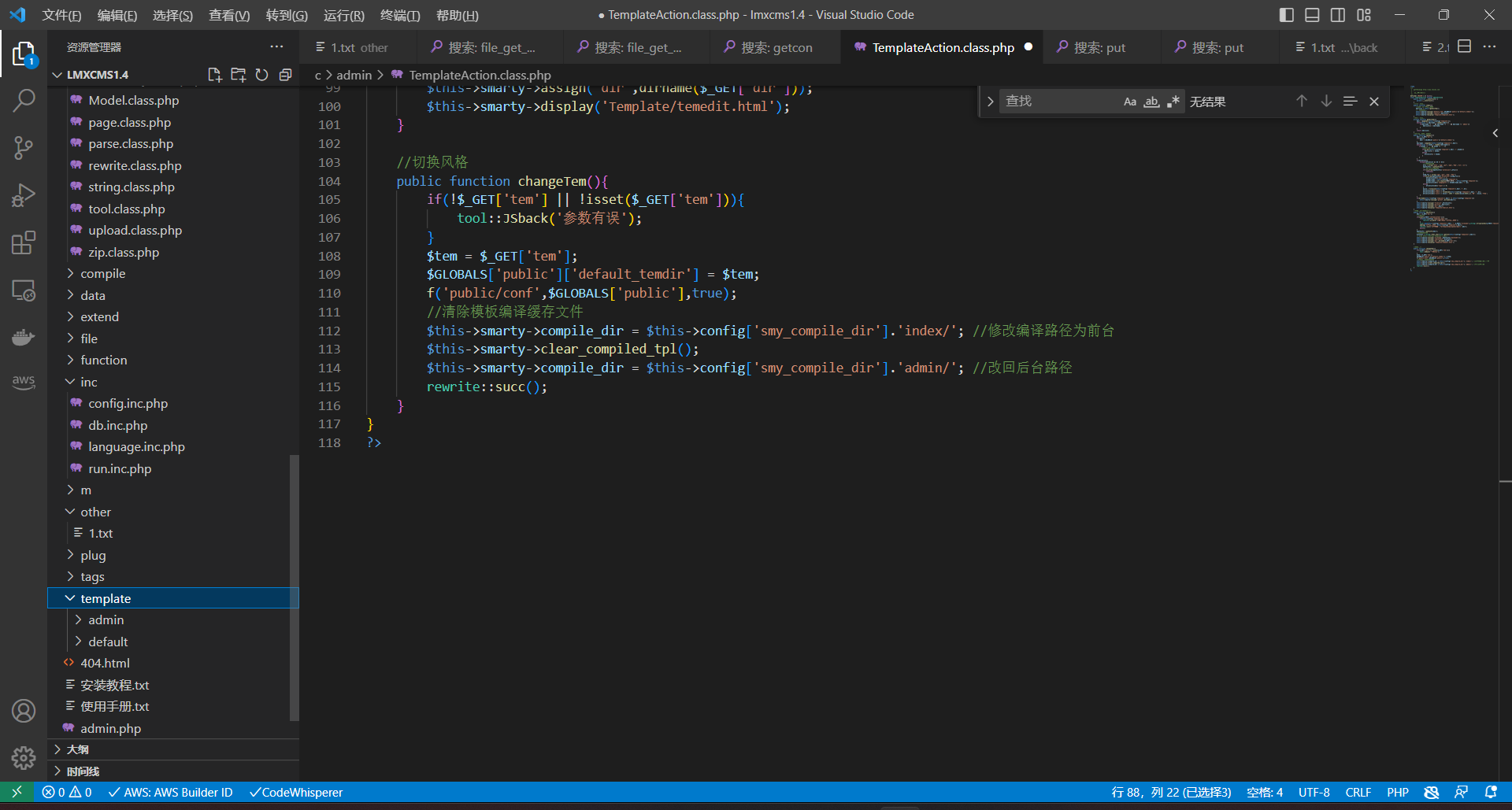Collapse the other folder
The width and height of the screenshot is (1512, 810).
pyautogui.click(x=173, y=512)
